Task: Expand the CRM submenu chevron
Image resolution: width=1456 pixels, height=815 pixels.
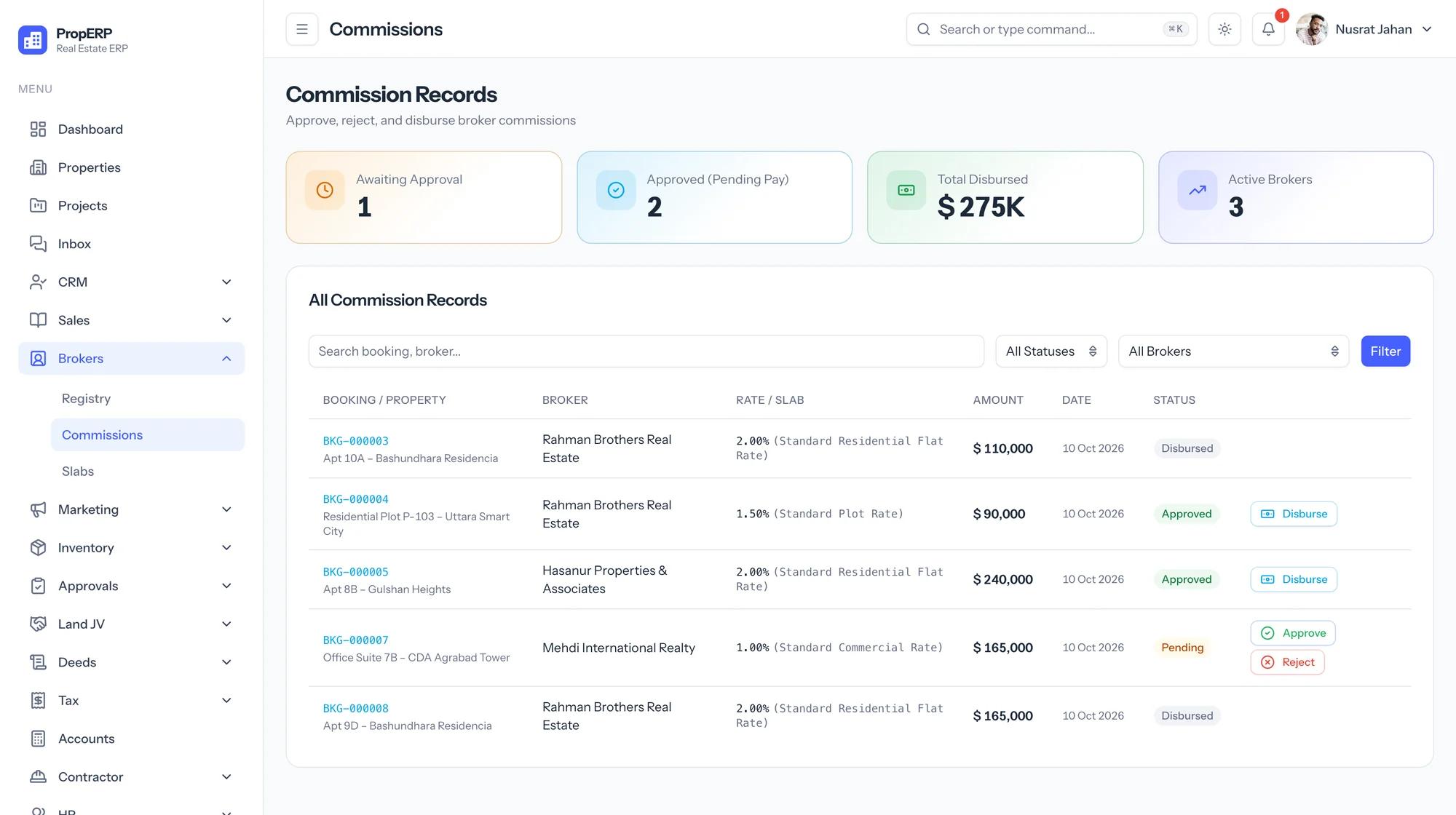Action: [226, 282]
